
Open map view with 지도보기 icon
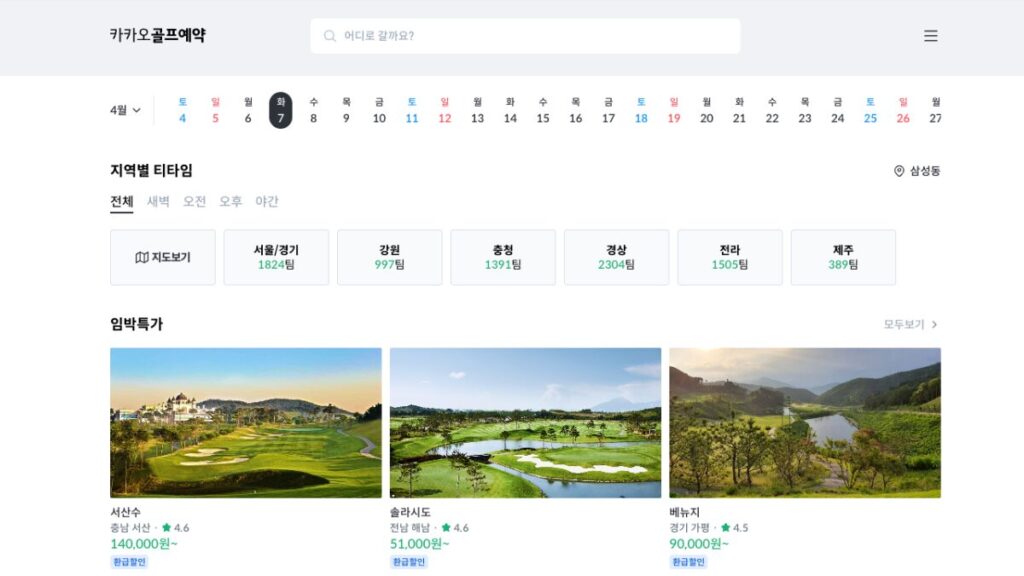click(142, 257)
